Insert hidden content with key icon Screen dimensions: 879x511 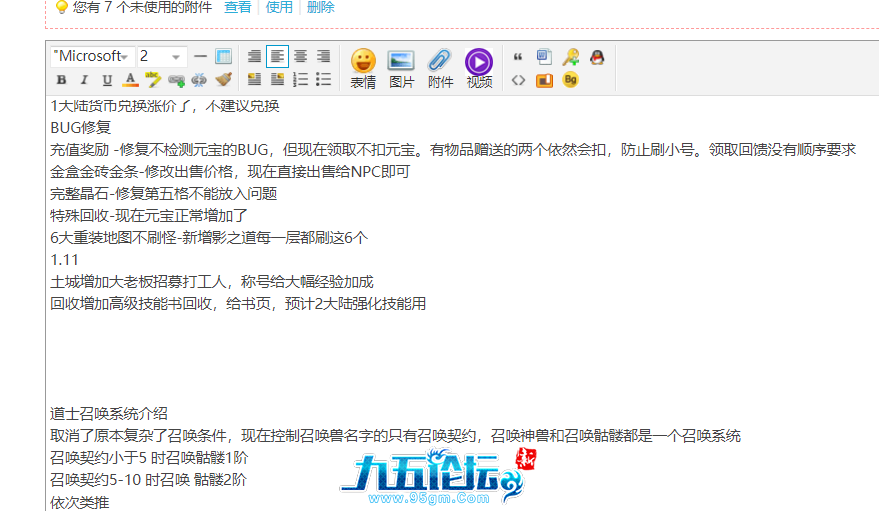[571, 57]
